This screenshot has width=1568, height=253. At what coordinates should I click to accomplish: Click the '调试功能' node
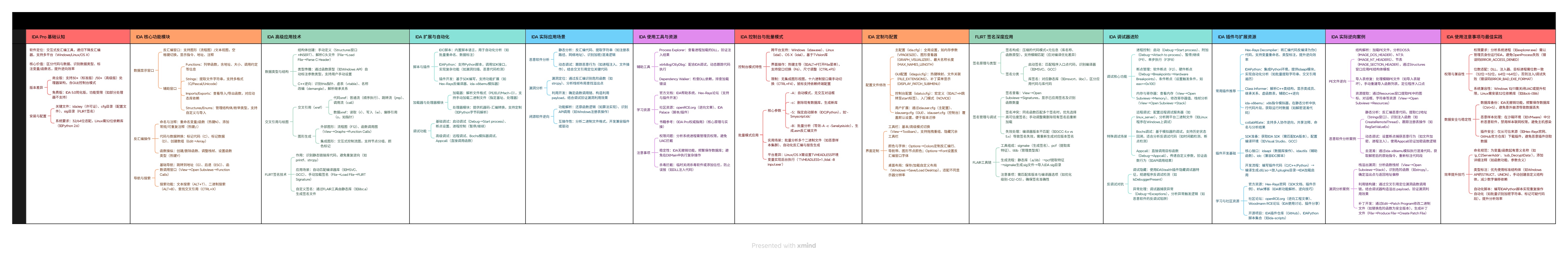[x=420, y=131]
